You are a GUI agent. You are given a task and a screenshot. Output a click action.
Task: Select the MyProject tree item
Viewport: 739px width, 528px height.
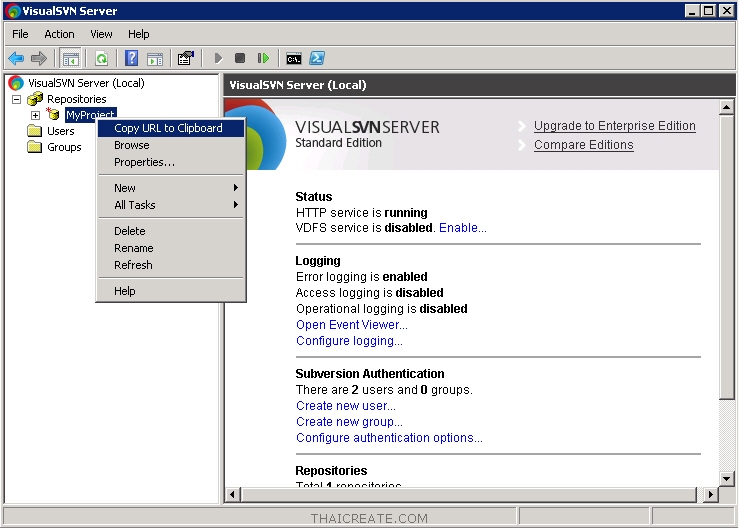tap(90, 115)
